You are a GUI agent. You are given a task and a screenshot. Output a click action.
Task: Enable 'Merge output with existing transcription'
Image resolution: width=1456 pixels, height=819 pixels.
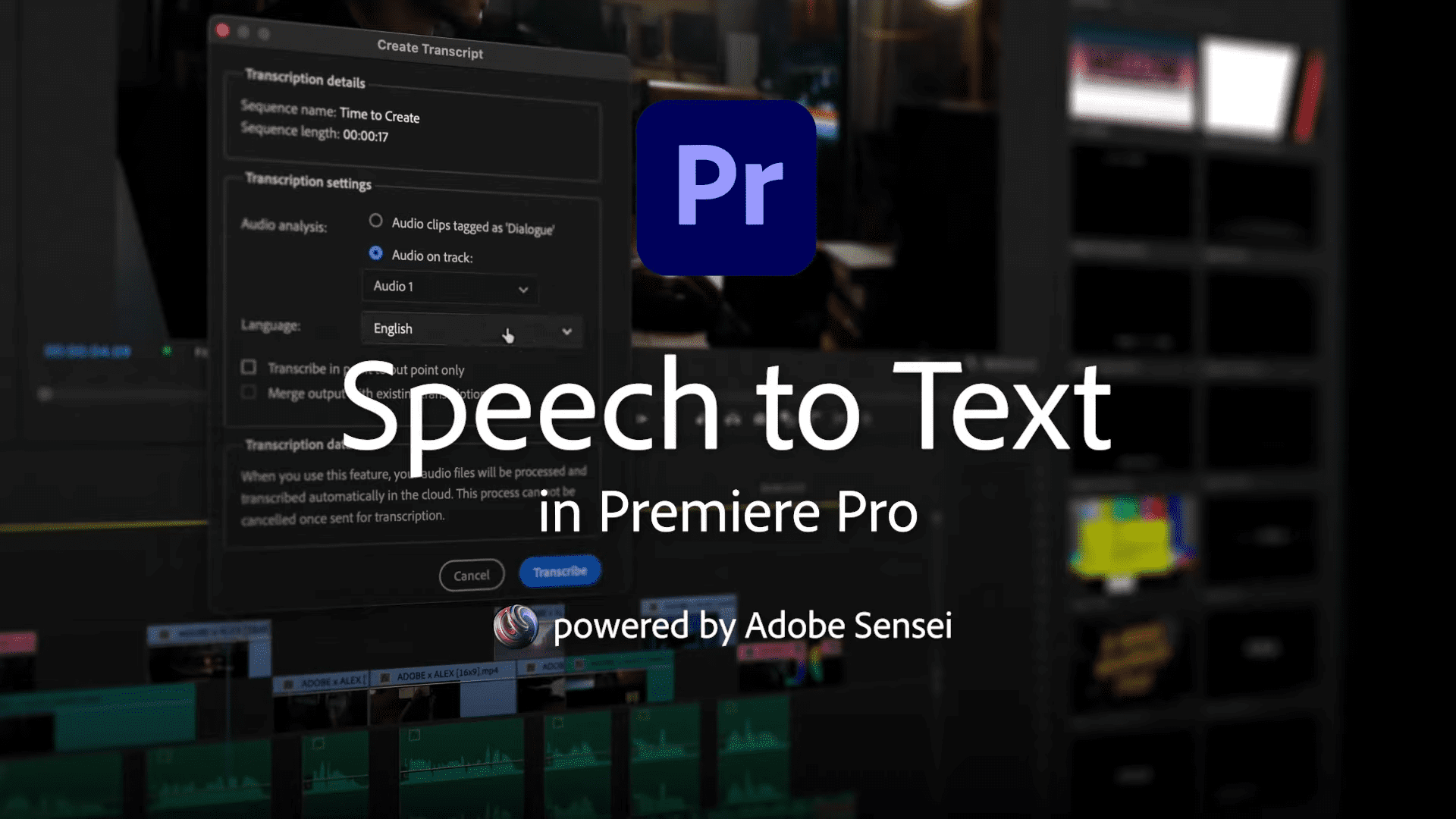coord(248,393)
